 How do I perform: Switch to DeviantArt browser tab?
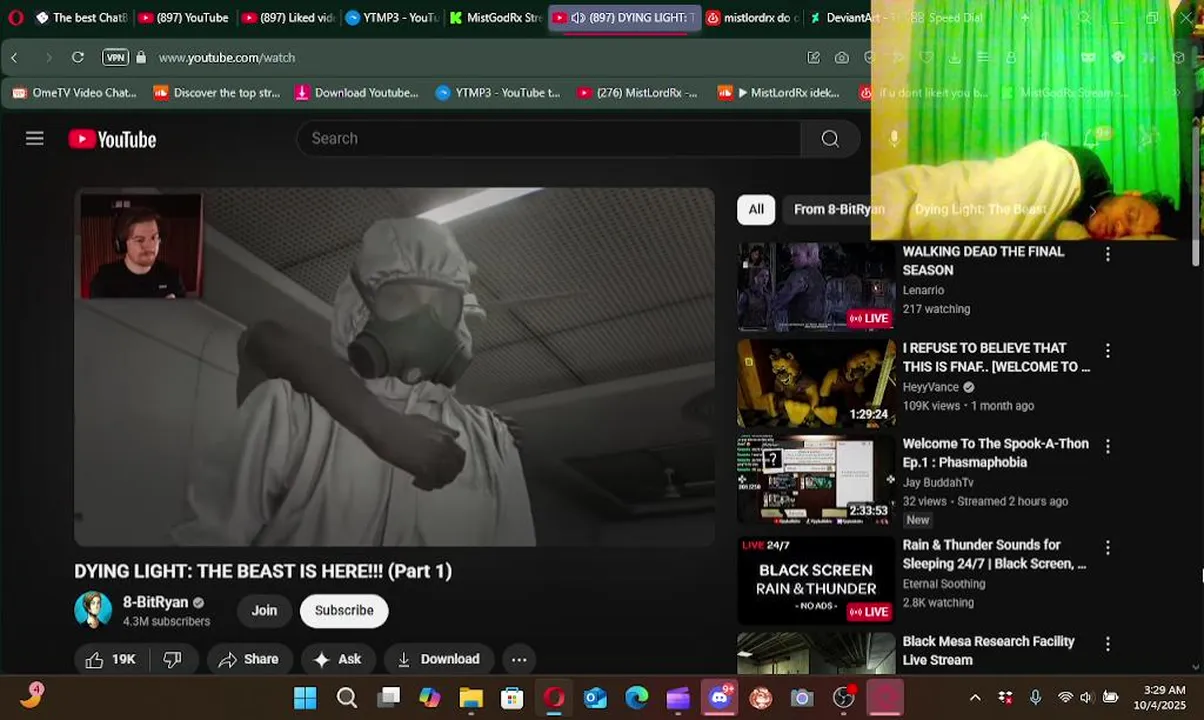point(855,17)
